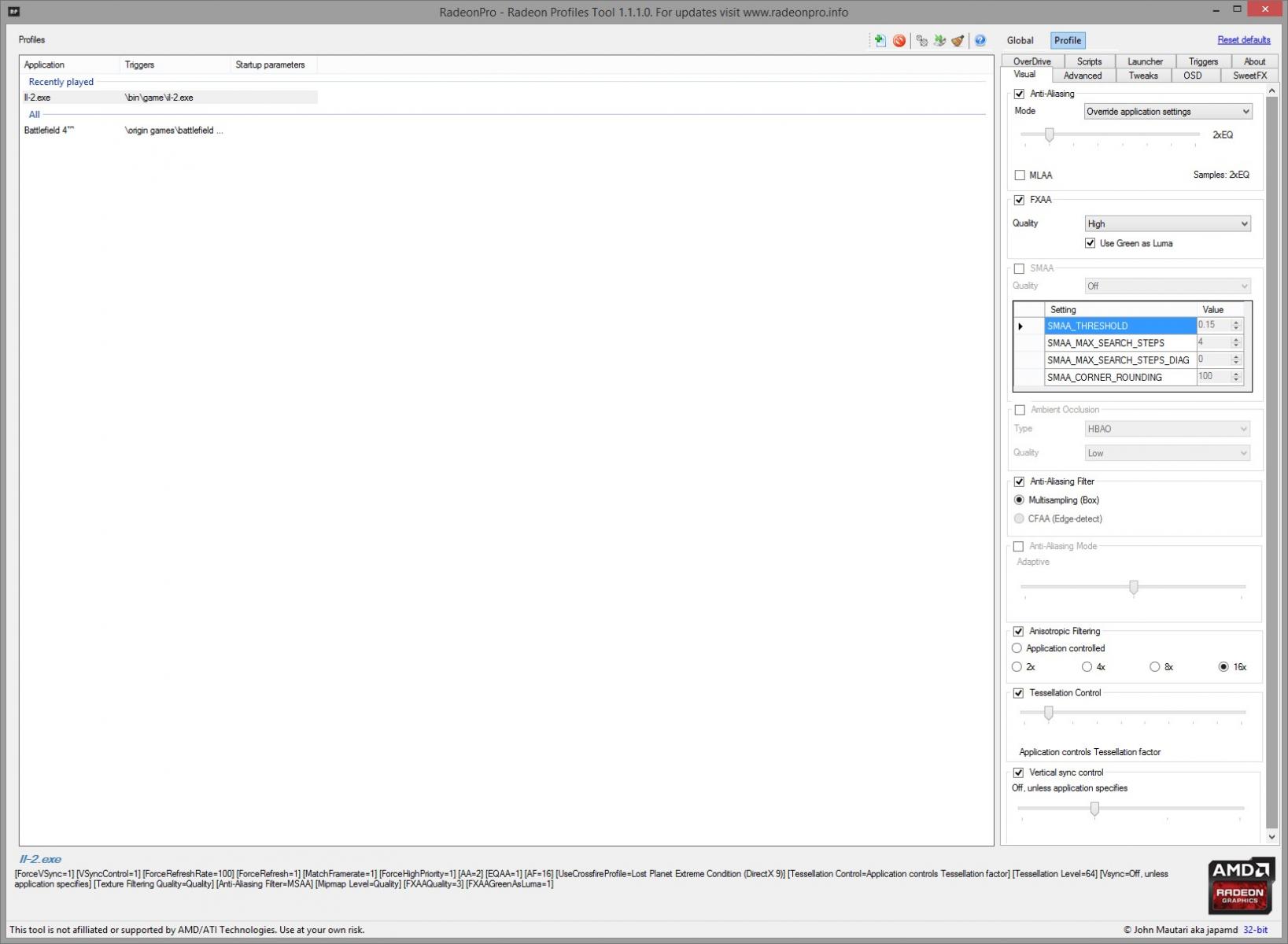
Task: Open the gears settings icon in the toolbar
Action: tap(921, 40)
